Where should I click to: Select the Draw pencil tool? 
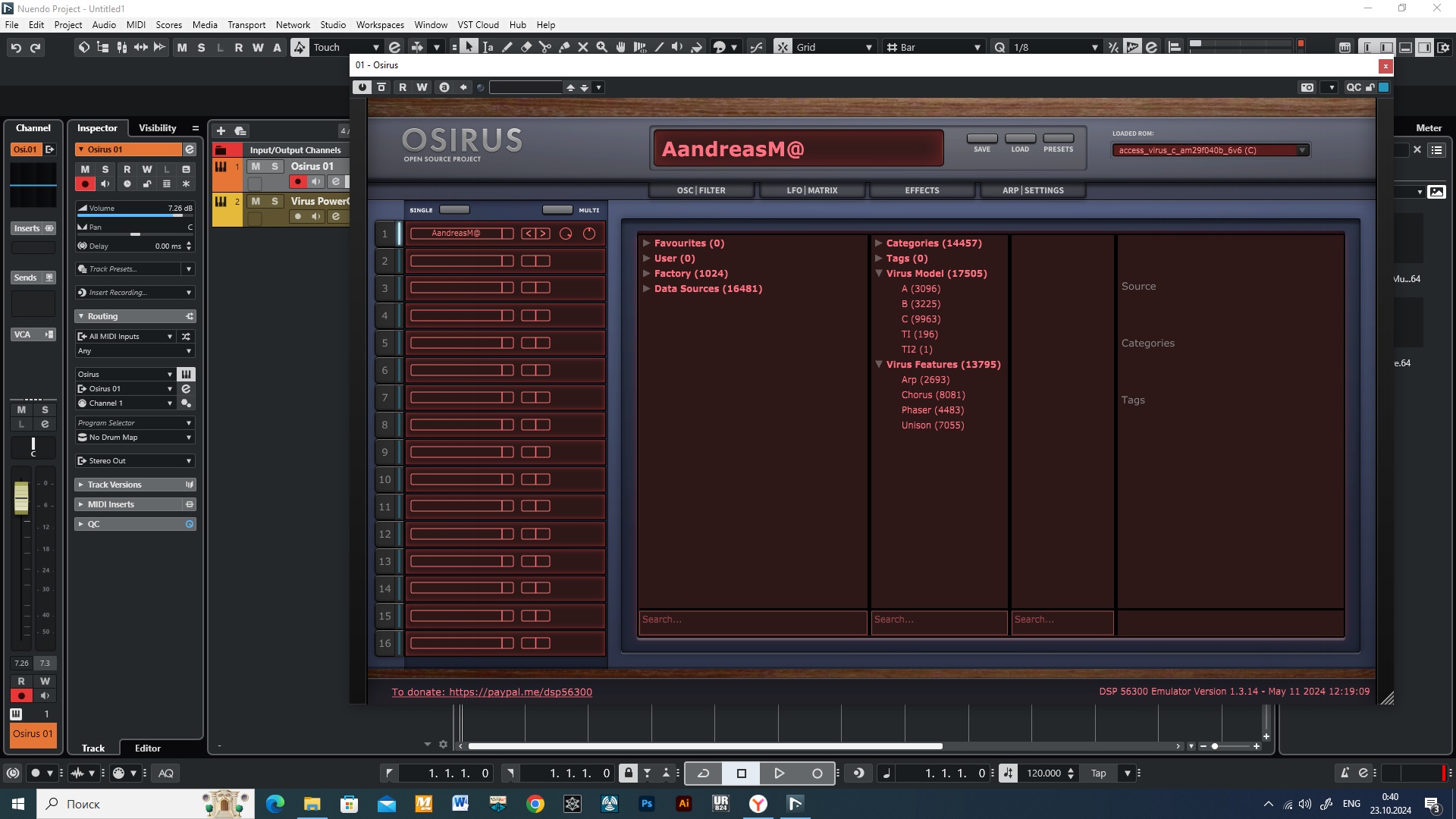click(x=507, y=47)
